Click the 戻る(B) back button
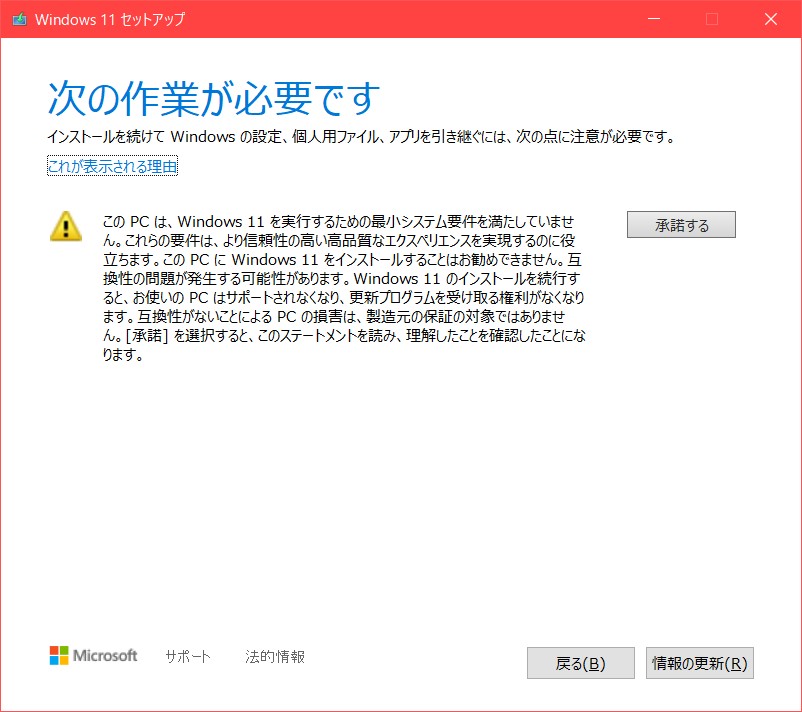Viewport: 802px width, 712px height. click(581, 663)
